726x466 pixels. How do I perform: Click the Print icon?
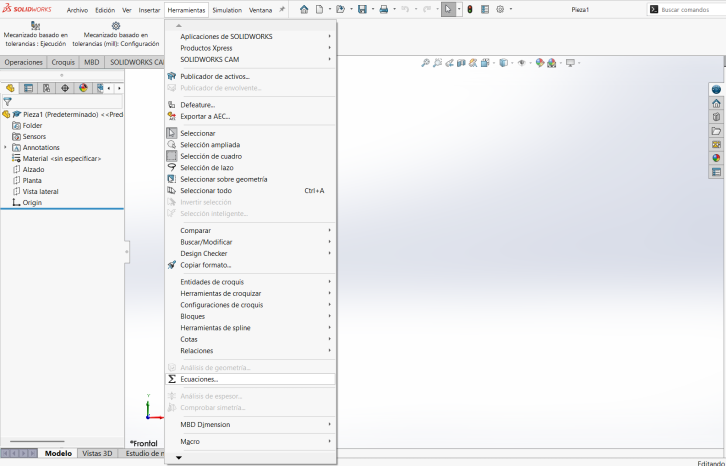point(384,9)
